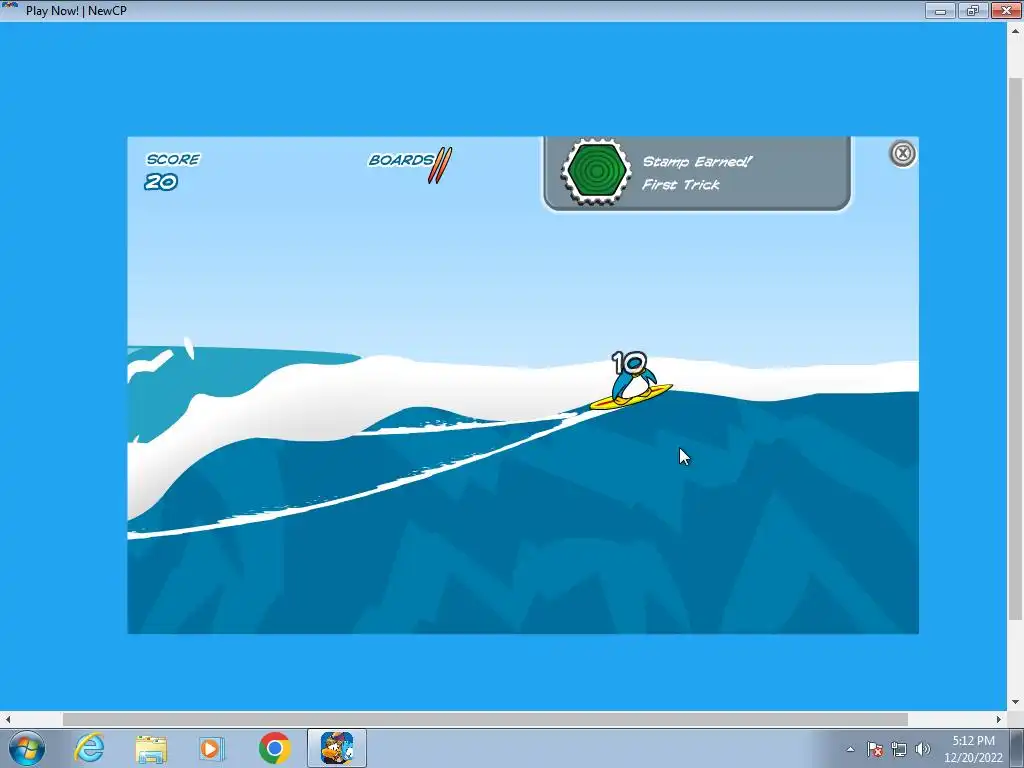Screen dimensions: 1024x768
Task: Click the floating 10 points popup
Action: pos(629,362)
